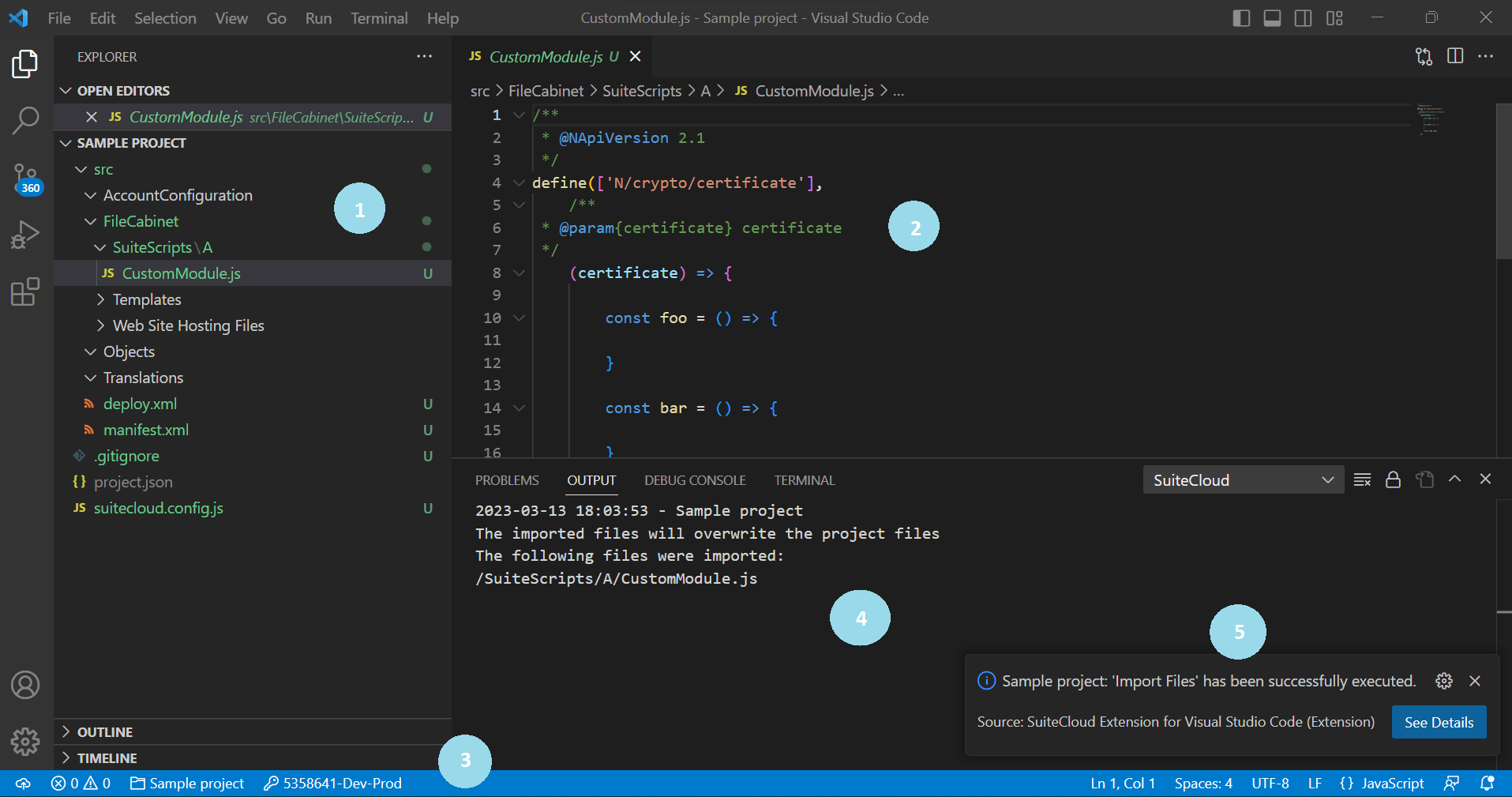Click Sample project in status bar
Viewport: 1512px width, 797px height.
click(187, 784)
